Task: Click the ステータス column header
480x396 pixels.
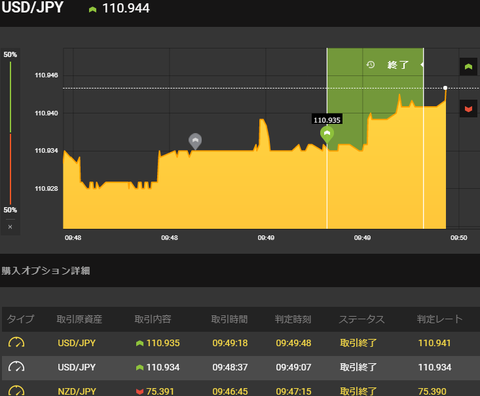Action: pyautogui.click(x=362, y=319)
